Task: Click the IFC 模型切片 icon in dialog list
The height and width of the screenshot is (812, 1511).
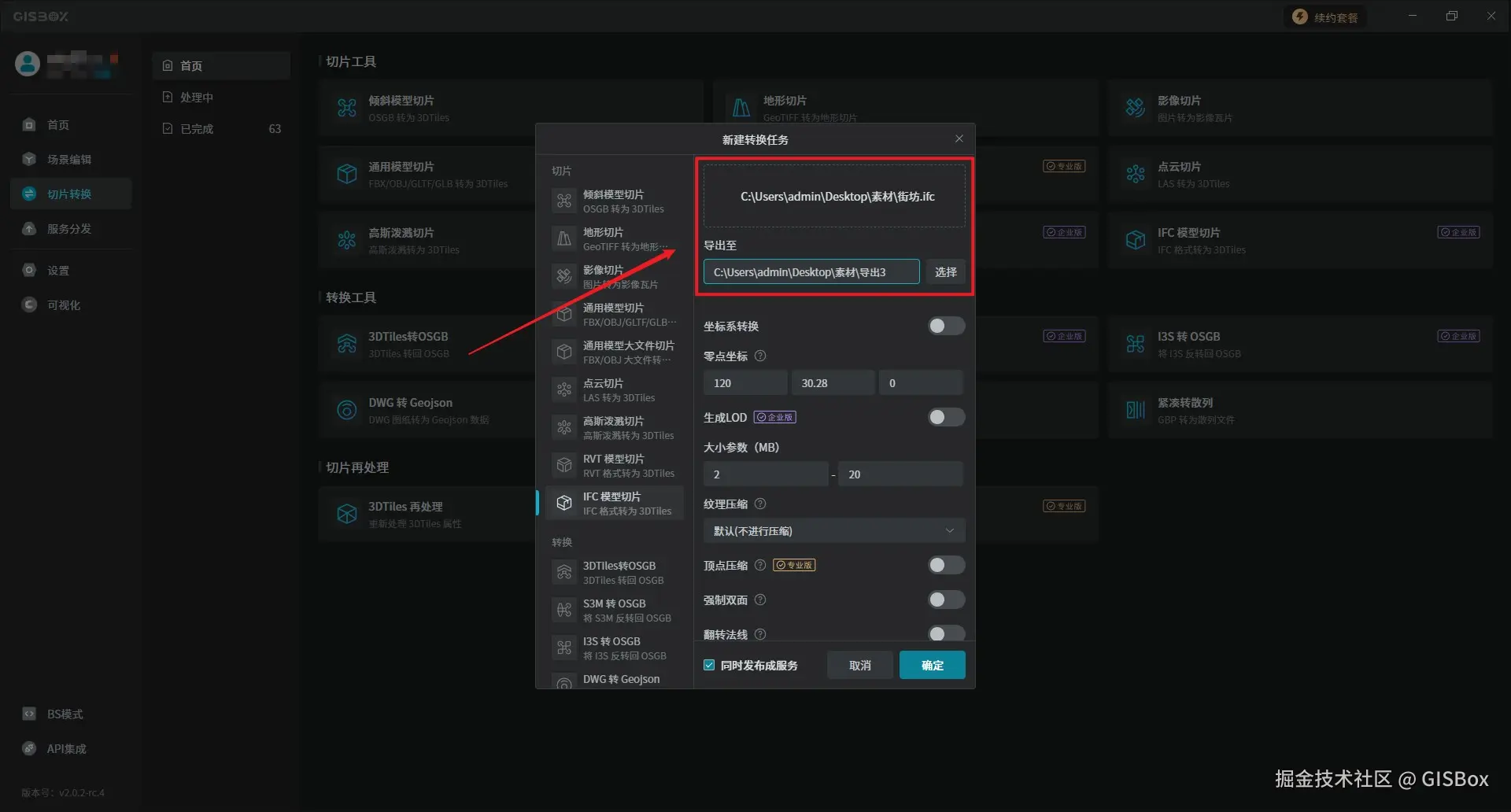Action: coord(564,503)
